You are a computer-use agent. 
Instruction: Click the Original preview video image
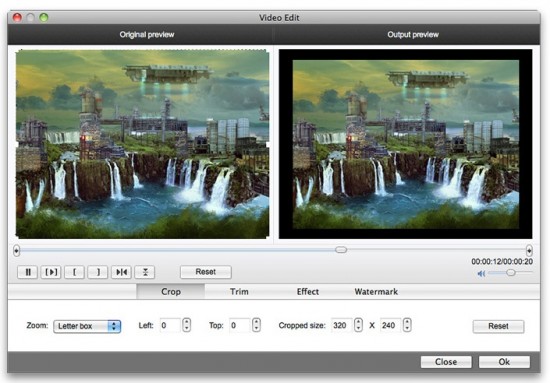142,144
